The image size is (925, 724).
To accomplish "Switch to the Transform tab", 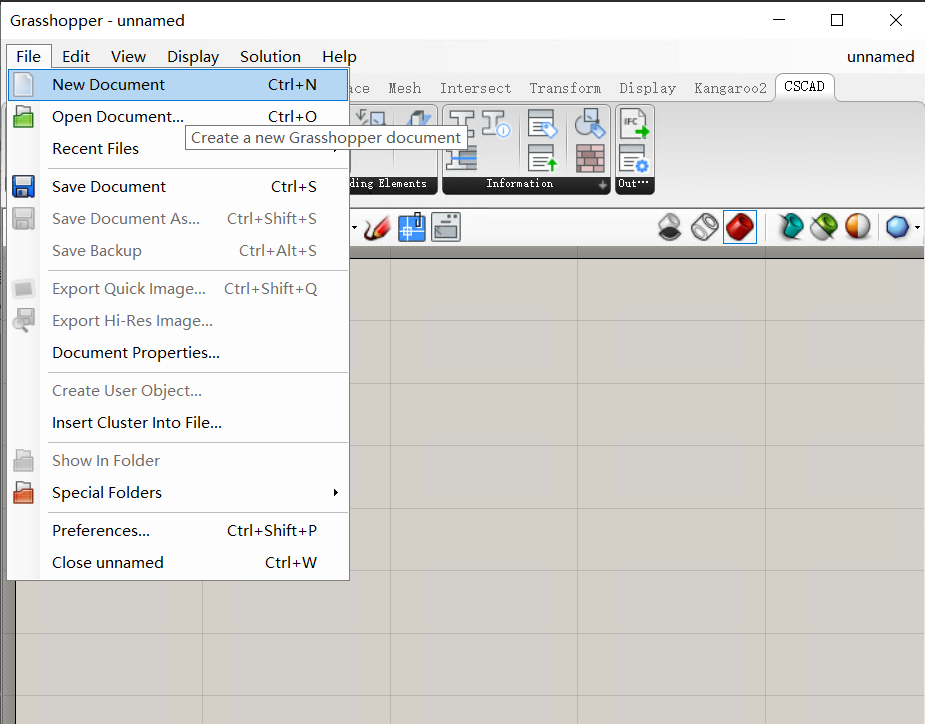I will pyautogui.click(x=565, y=89).
